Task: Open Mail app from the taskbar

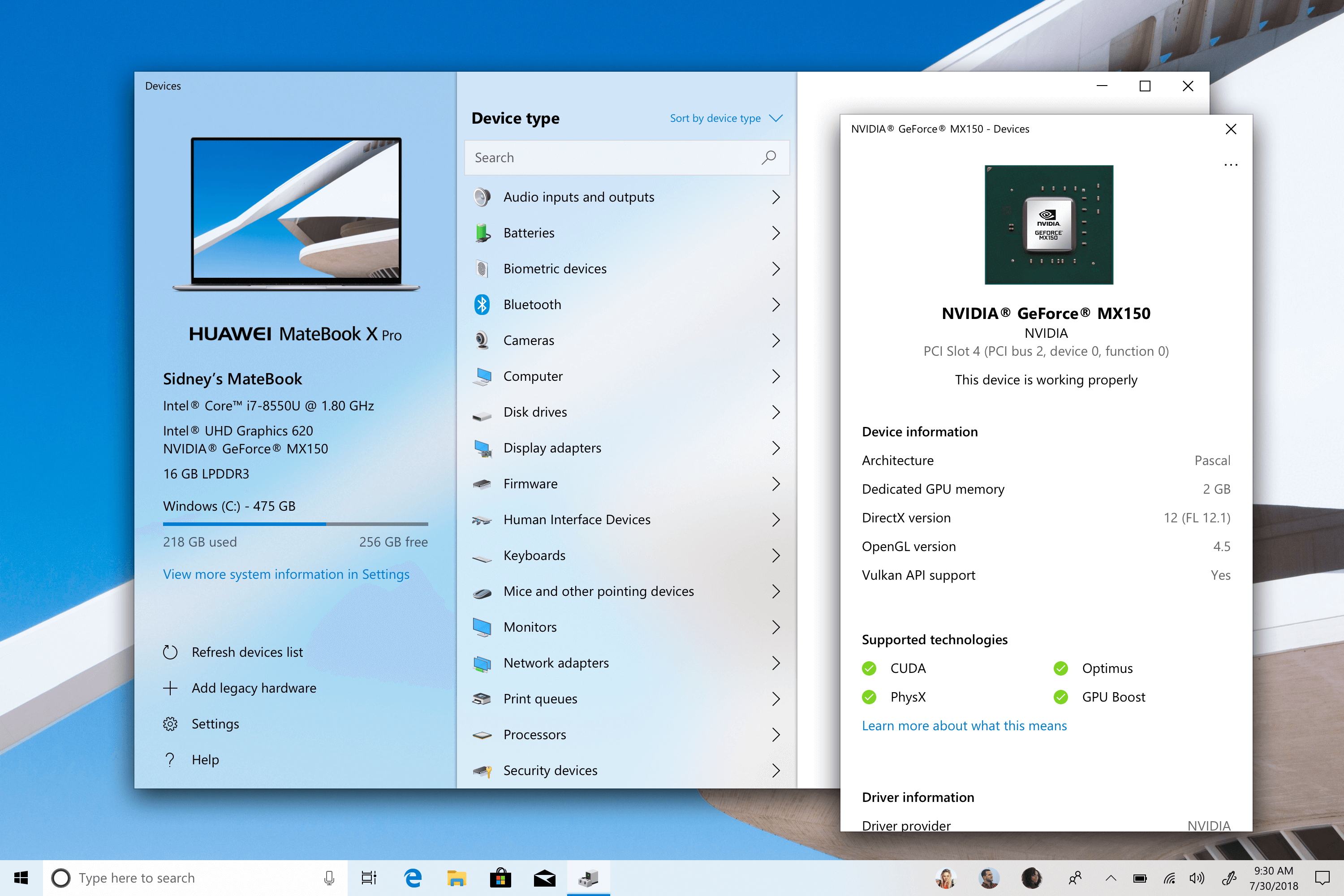Action: click(545, 878)
